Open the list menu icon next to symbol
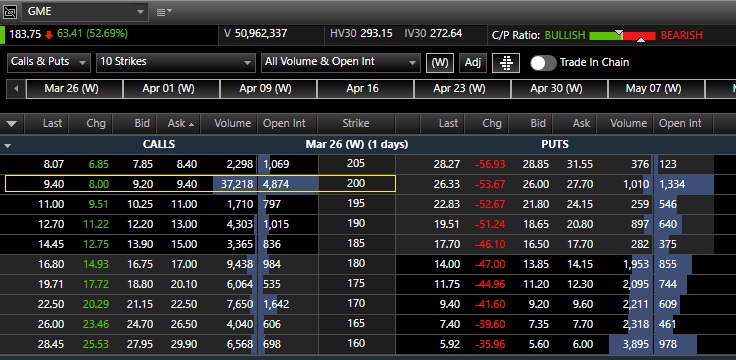Screen dimensions: 736x360 point(163,12)
